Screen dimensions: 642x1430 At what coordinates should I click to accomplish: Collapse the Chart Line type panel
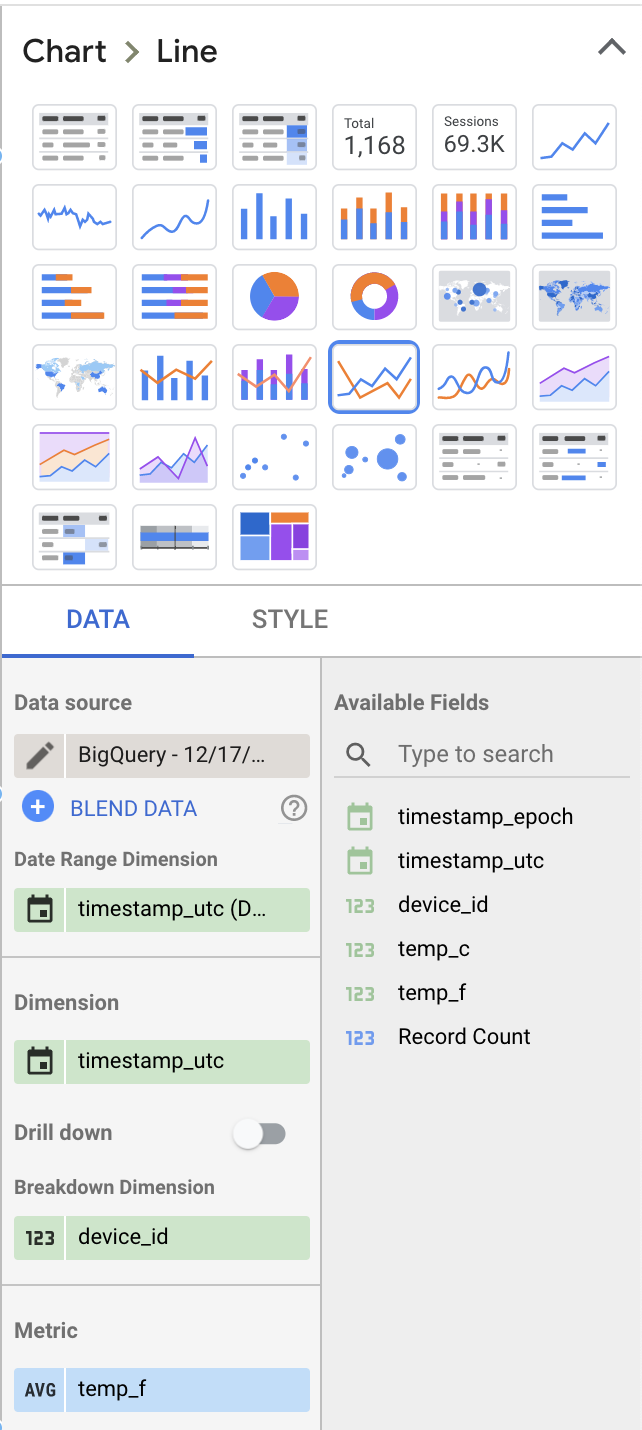[611, 48]
